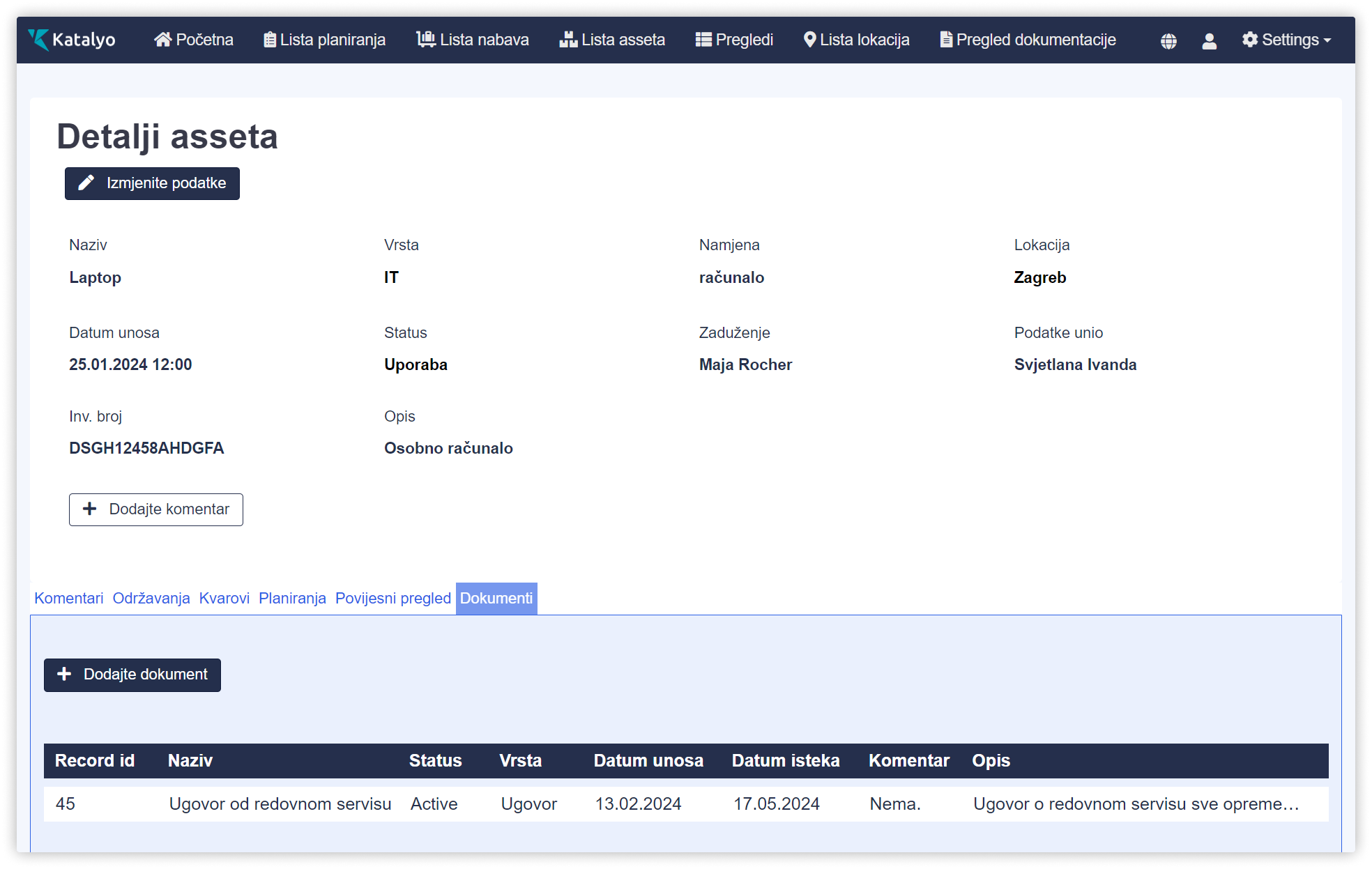Click the Katalyo logo icon

38,40
